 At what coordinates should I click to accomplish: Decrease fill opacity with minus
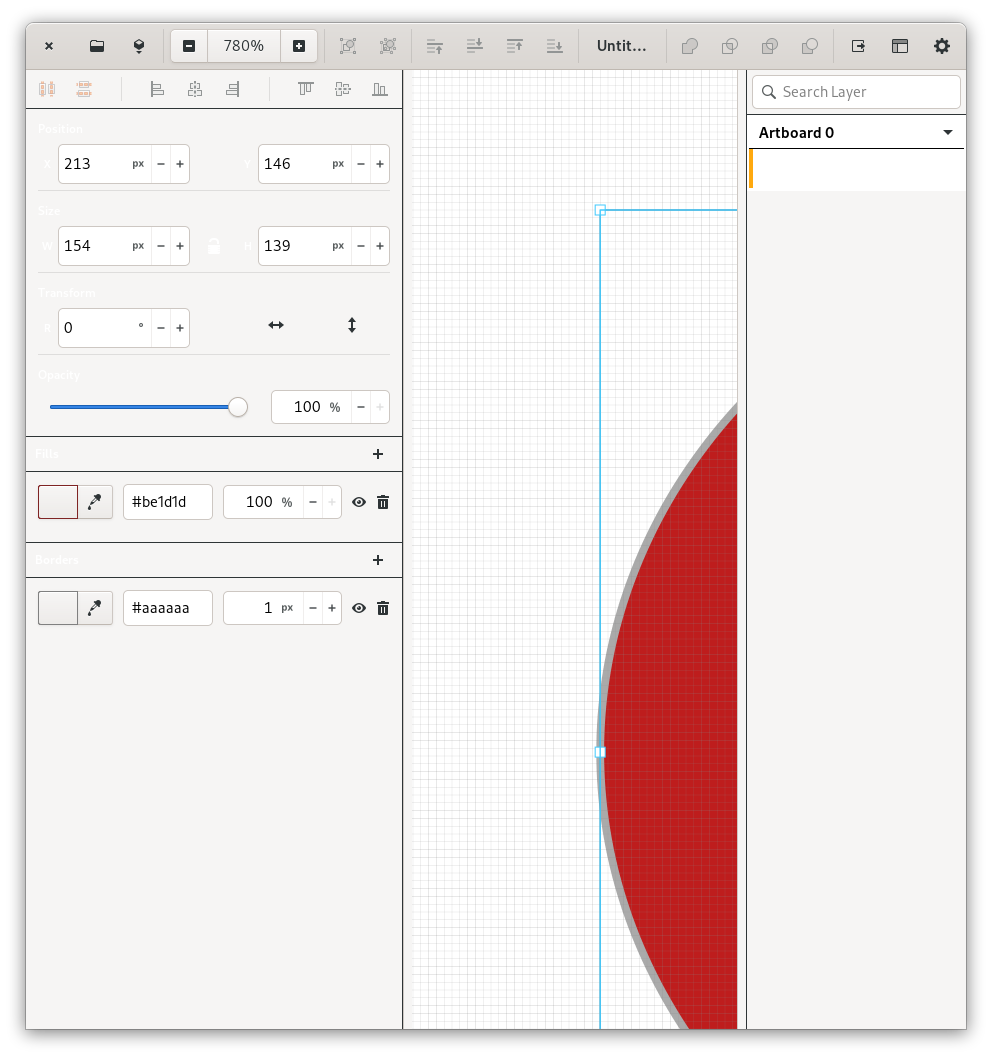[x=312, y=502]
